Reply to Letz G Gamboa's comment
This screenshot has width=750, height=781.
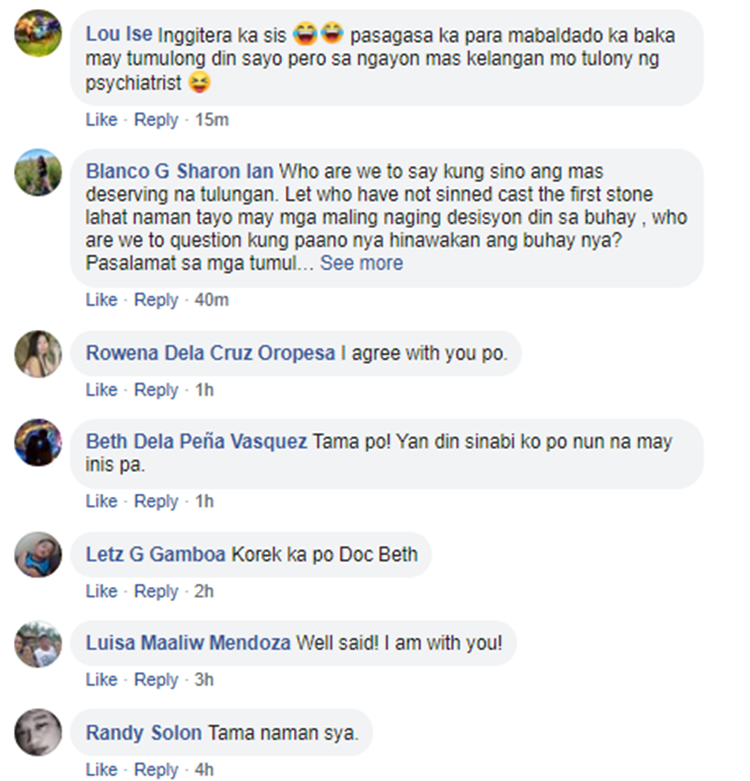click(156, 591)
